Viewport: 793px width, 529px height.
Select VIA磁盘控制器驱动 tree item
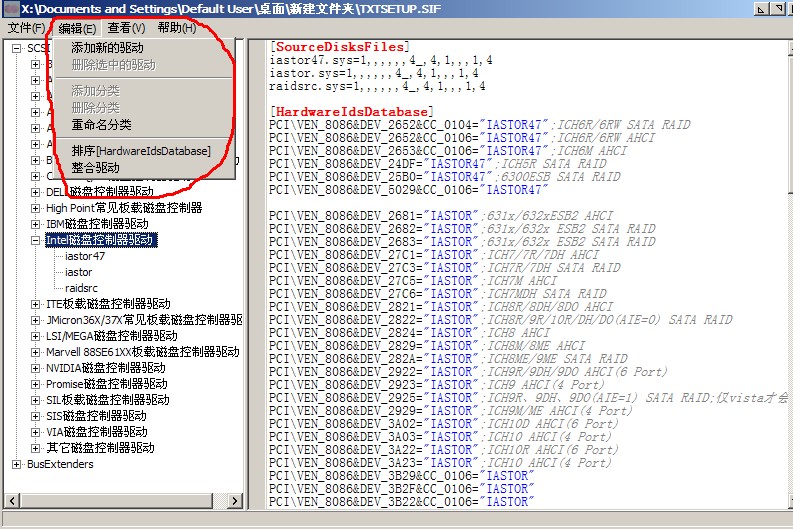pyautogui.click(x=97, y=432)
